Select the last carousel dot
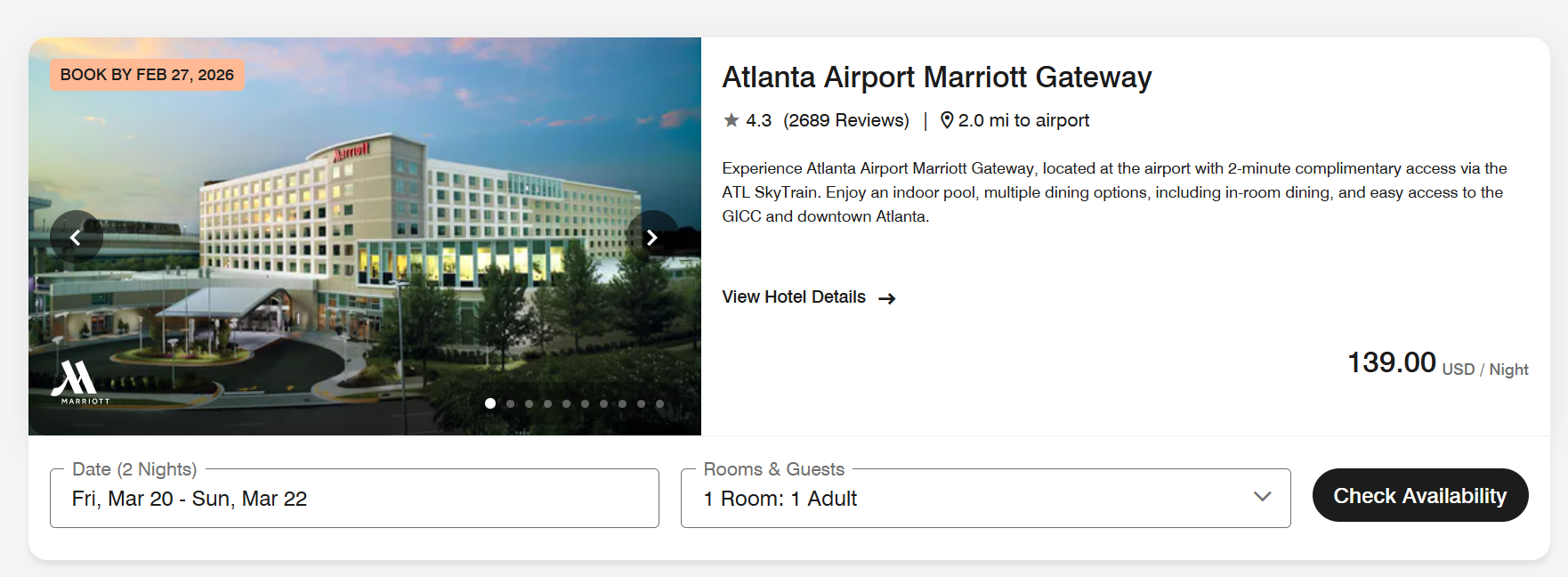The image size is (1568, 577). [x=659, y=403]
